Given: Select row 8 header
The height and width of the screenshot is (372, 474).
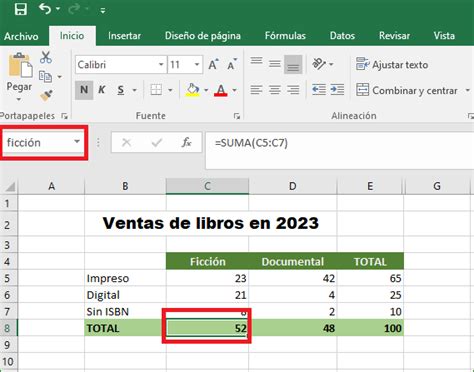Looking at the screenshot, I should (8, 328).
